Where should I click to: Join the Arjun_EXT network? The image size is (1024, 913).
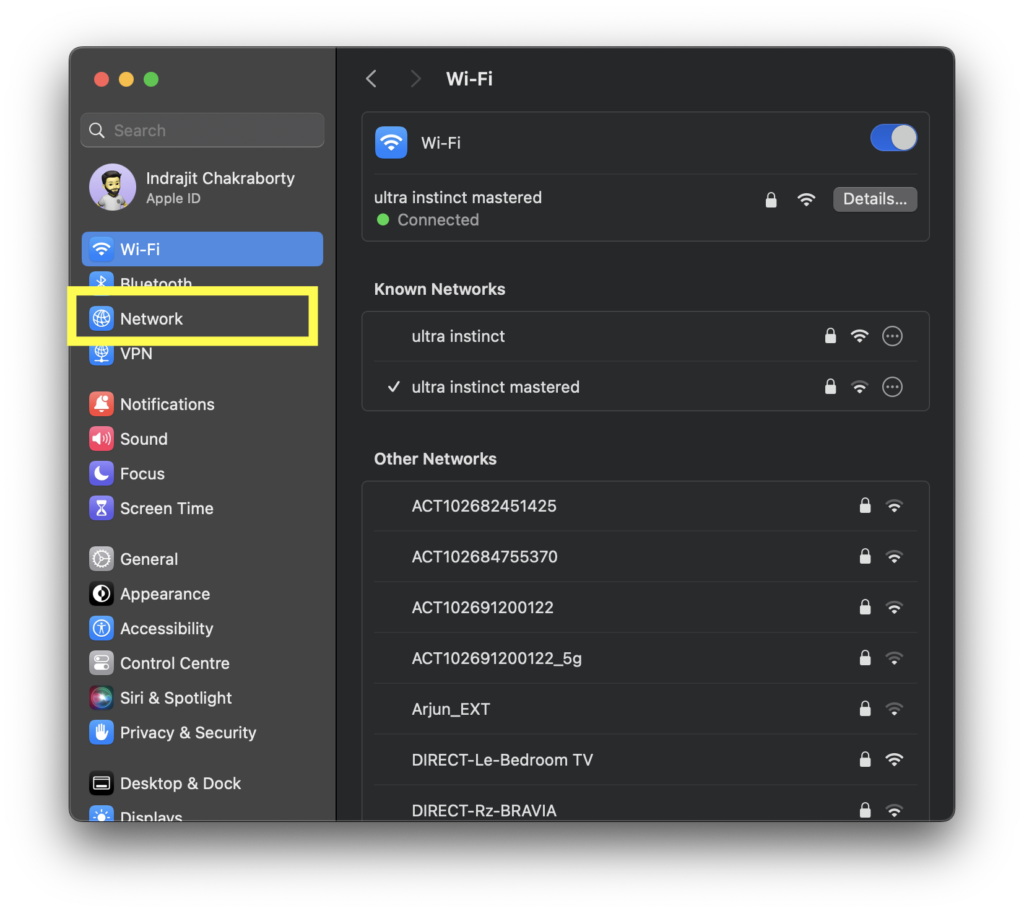(x=451, y=709)
